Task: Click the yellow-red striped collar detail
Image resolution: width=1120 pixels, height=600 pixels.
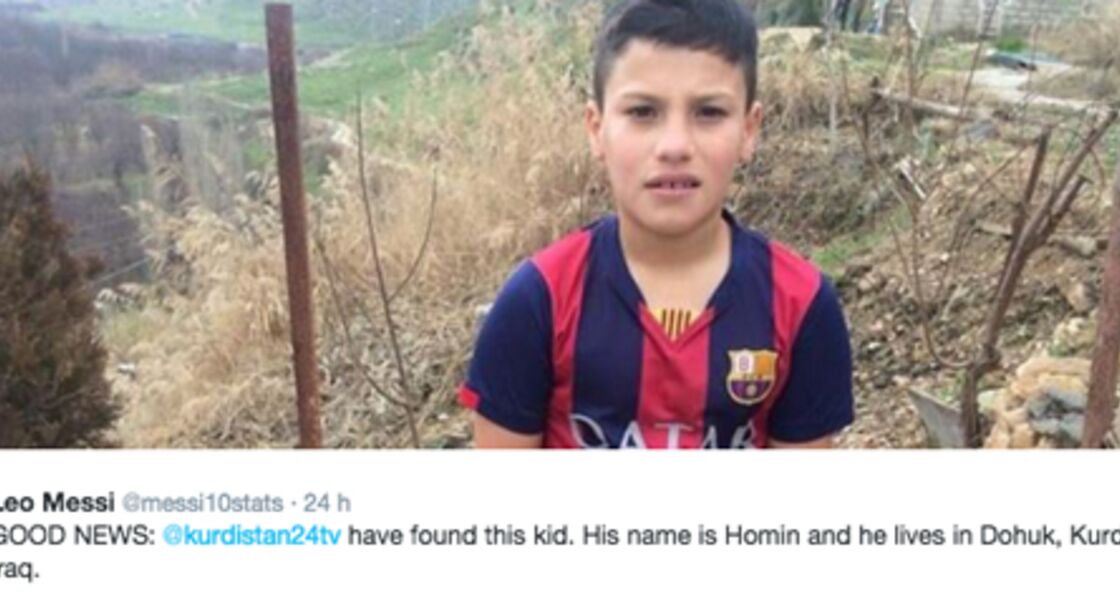Action: 673,322
